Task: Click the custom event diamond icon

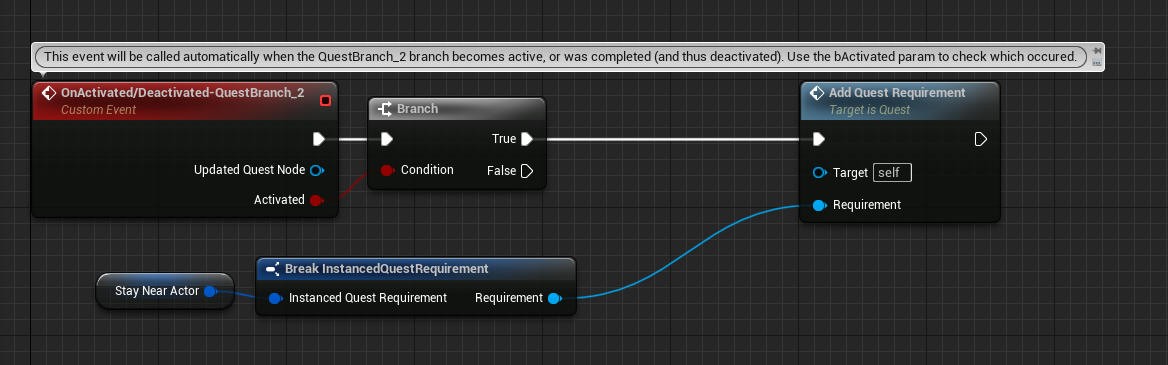Action: pyautogui.click(x=49, y=93)
